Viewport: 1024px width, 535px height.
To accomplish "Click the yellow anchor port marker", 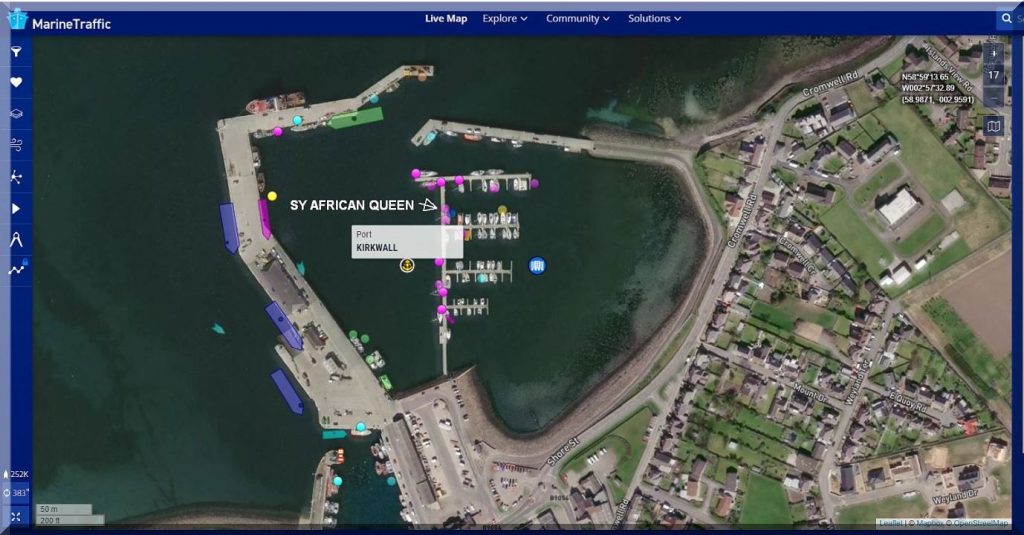I will coord(407,265).
